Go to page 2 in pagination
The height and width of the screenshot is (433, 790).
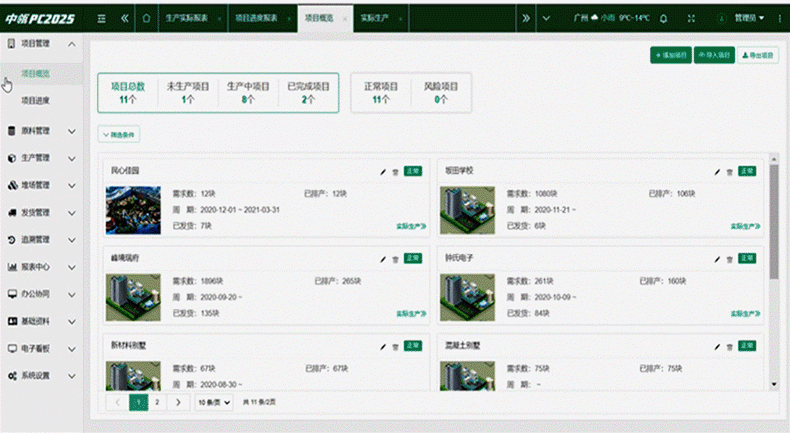(157, 401)
